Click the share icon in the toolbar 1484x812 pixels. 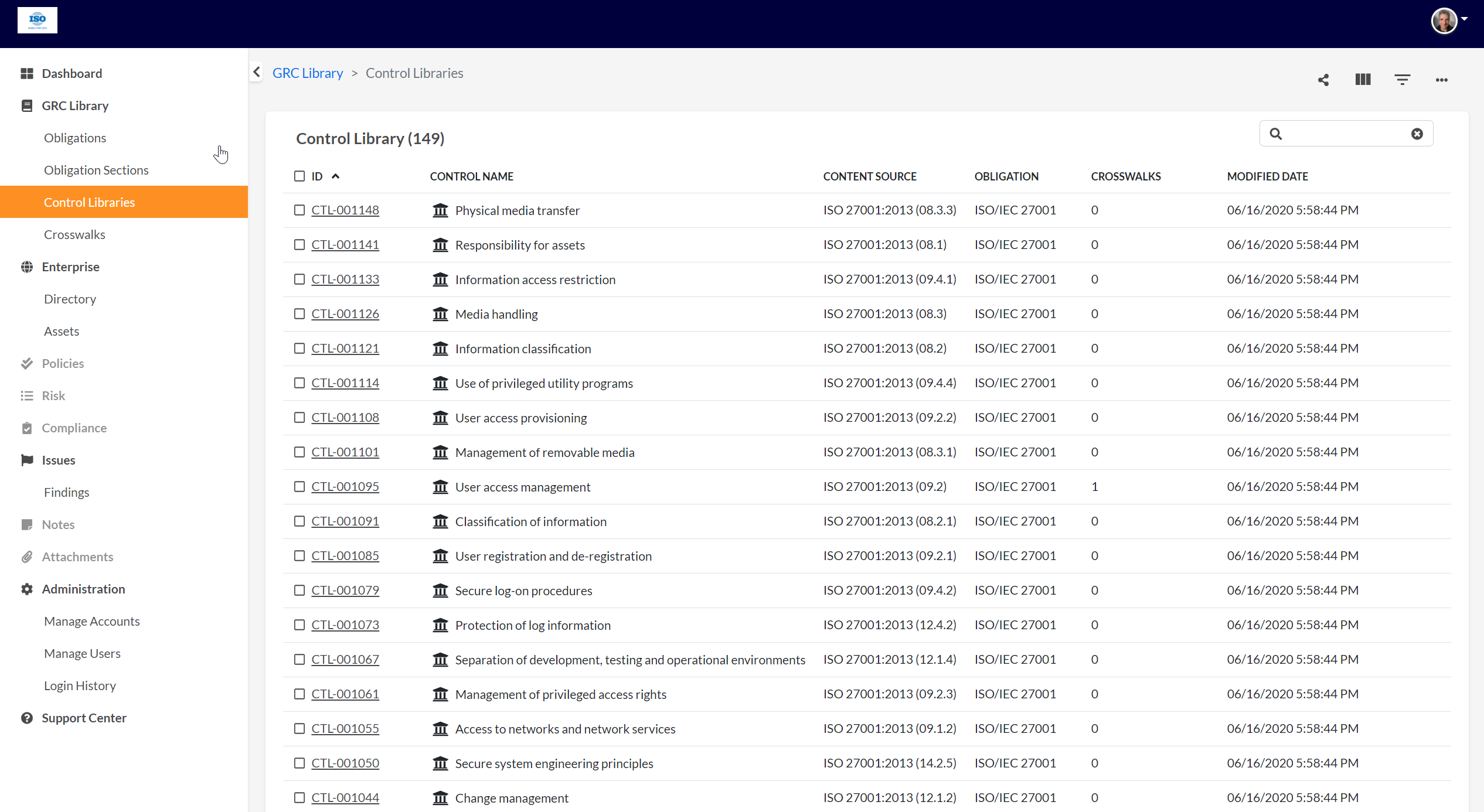click(x=1323, y=80)
